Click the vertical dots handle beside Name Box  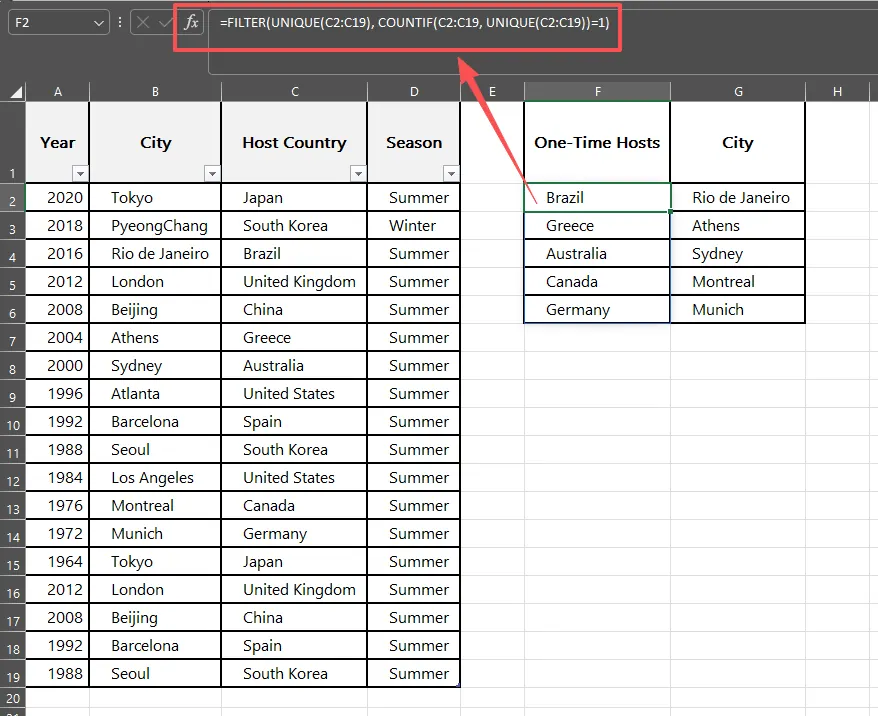tap(121, 21)
